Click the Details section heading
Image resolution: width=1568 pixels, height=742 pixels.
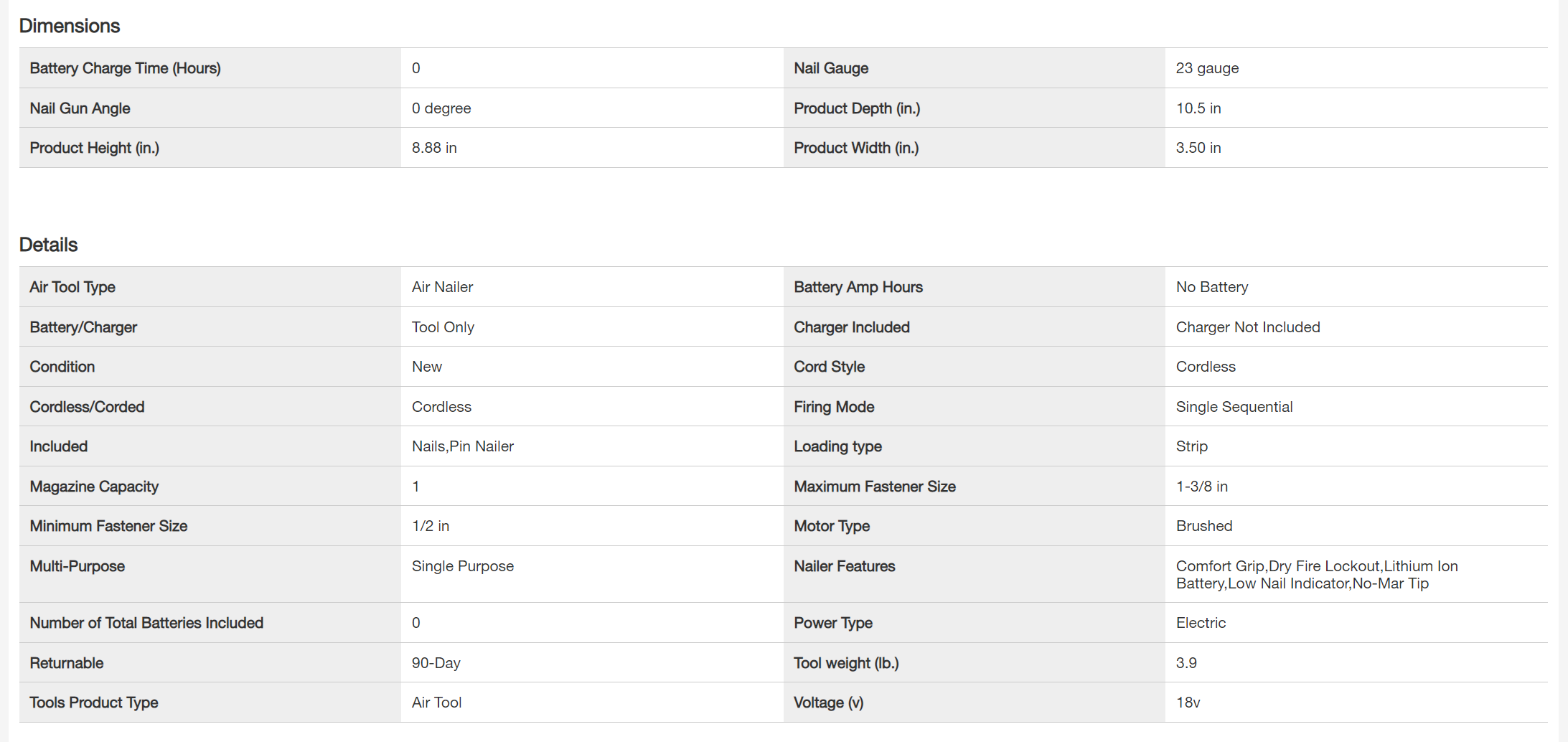[48, 245]
